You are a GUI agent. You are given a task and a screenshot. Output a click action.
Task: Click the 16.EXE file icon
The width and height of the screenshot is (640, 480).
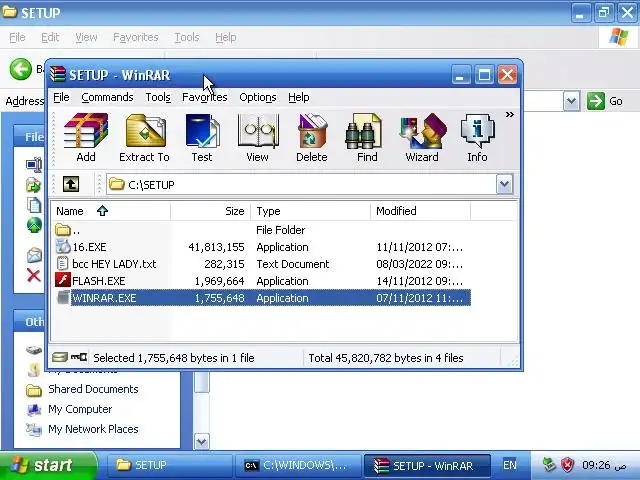point(63,247)
